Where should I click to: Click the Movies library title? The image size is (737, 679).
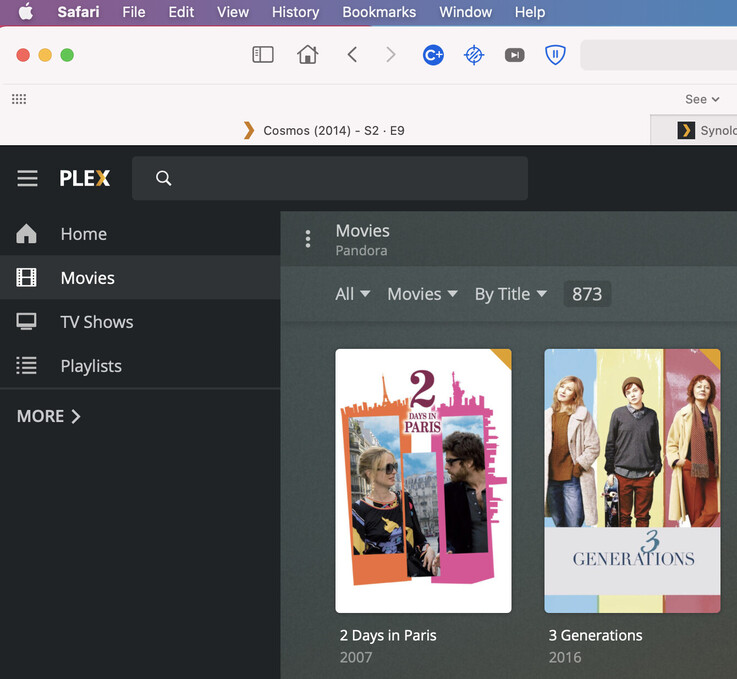pos(362,231)
